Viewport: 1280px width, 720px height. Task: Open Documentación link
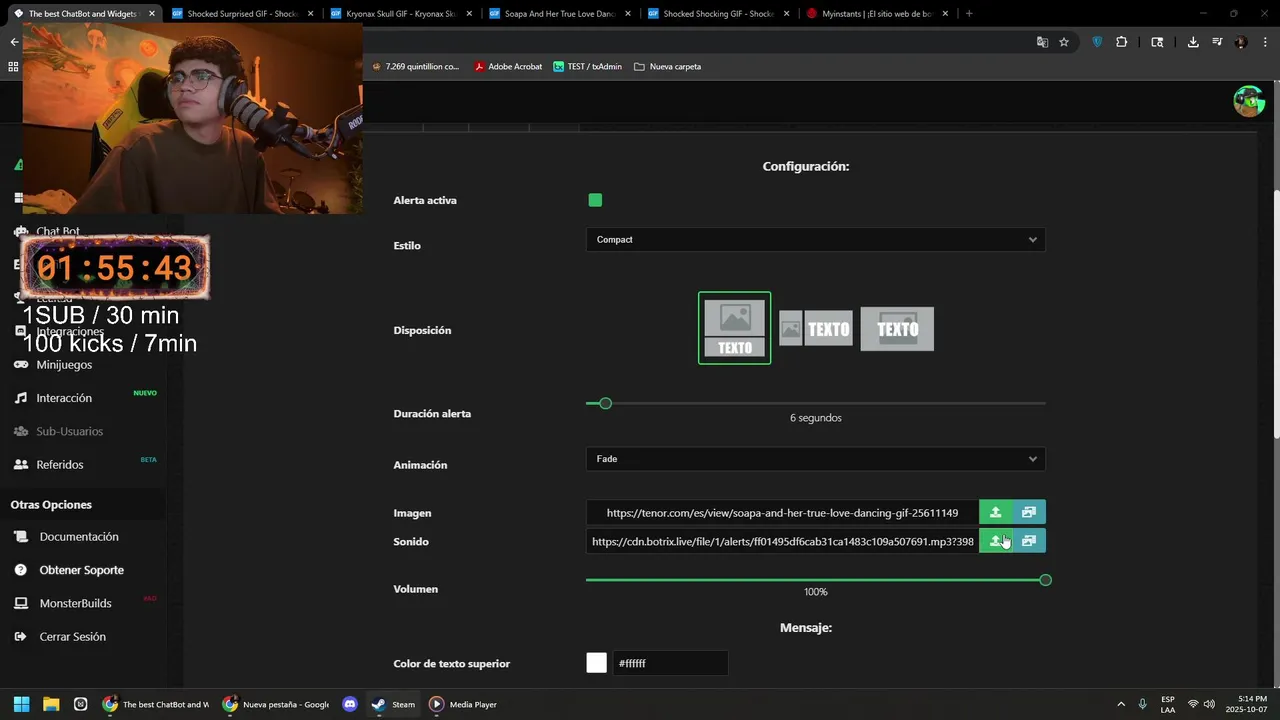pyautogui.click(x=79, y=537)
